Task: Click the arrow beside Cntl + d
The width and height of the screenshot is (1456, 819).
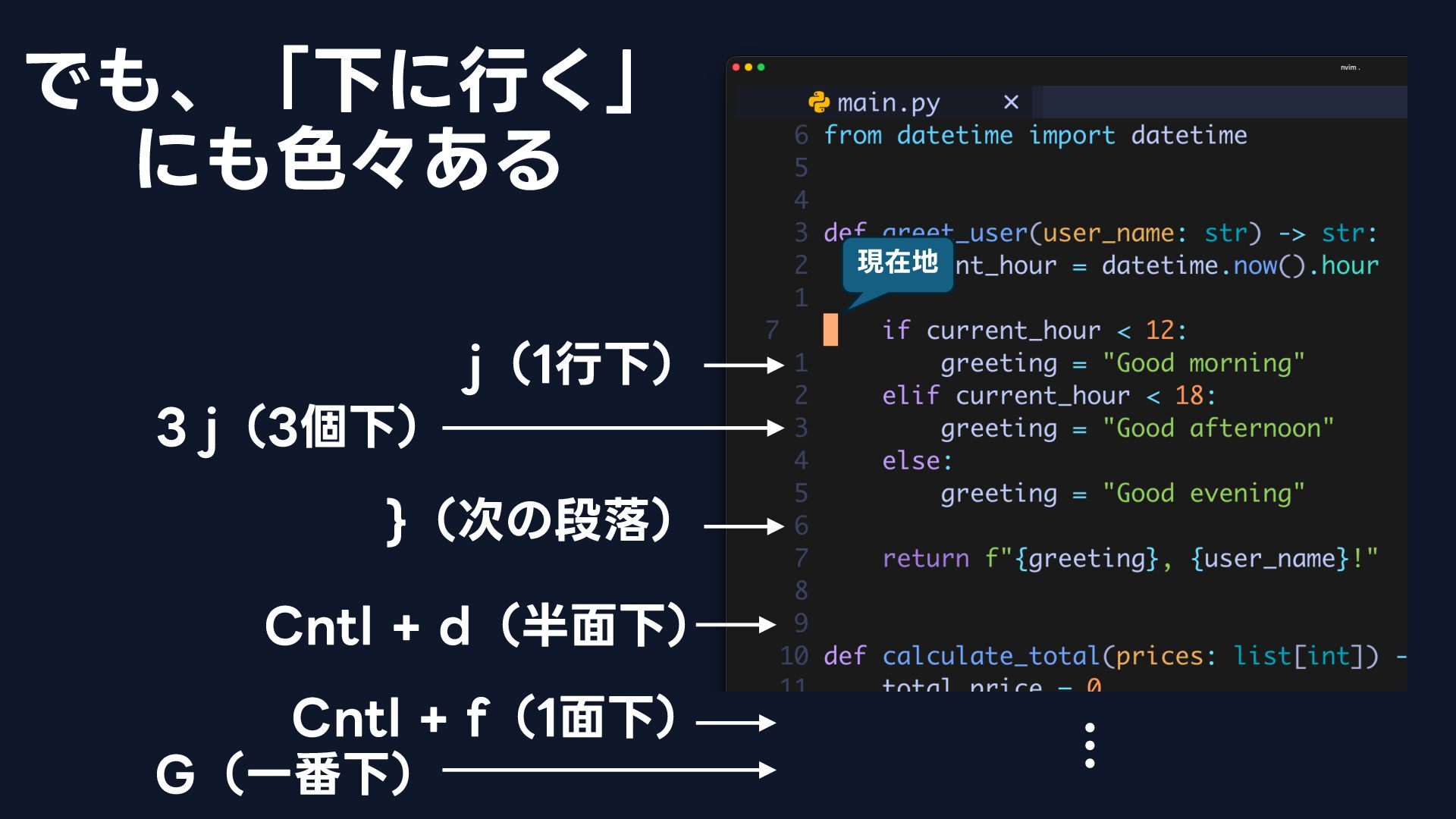Action: (x=736, y=625)
